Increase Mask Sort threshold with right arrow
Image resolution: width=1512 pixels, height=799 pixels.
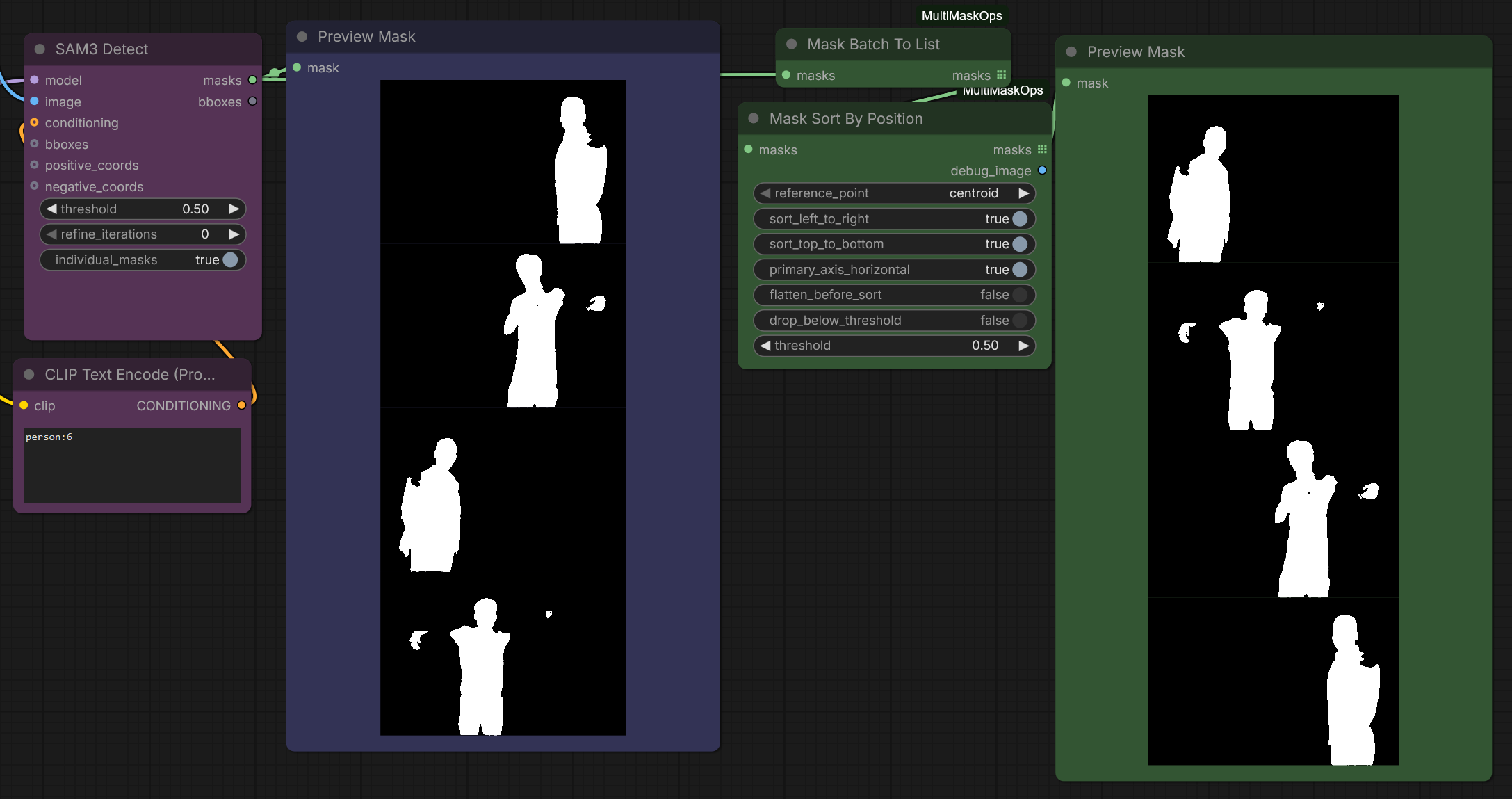point(1023,346)
